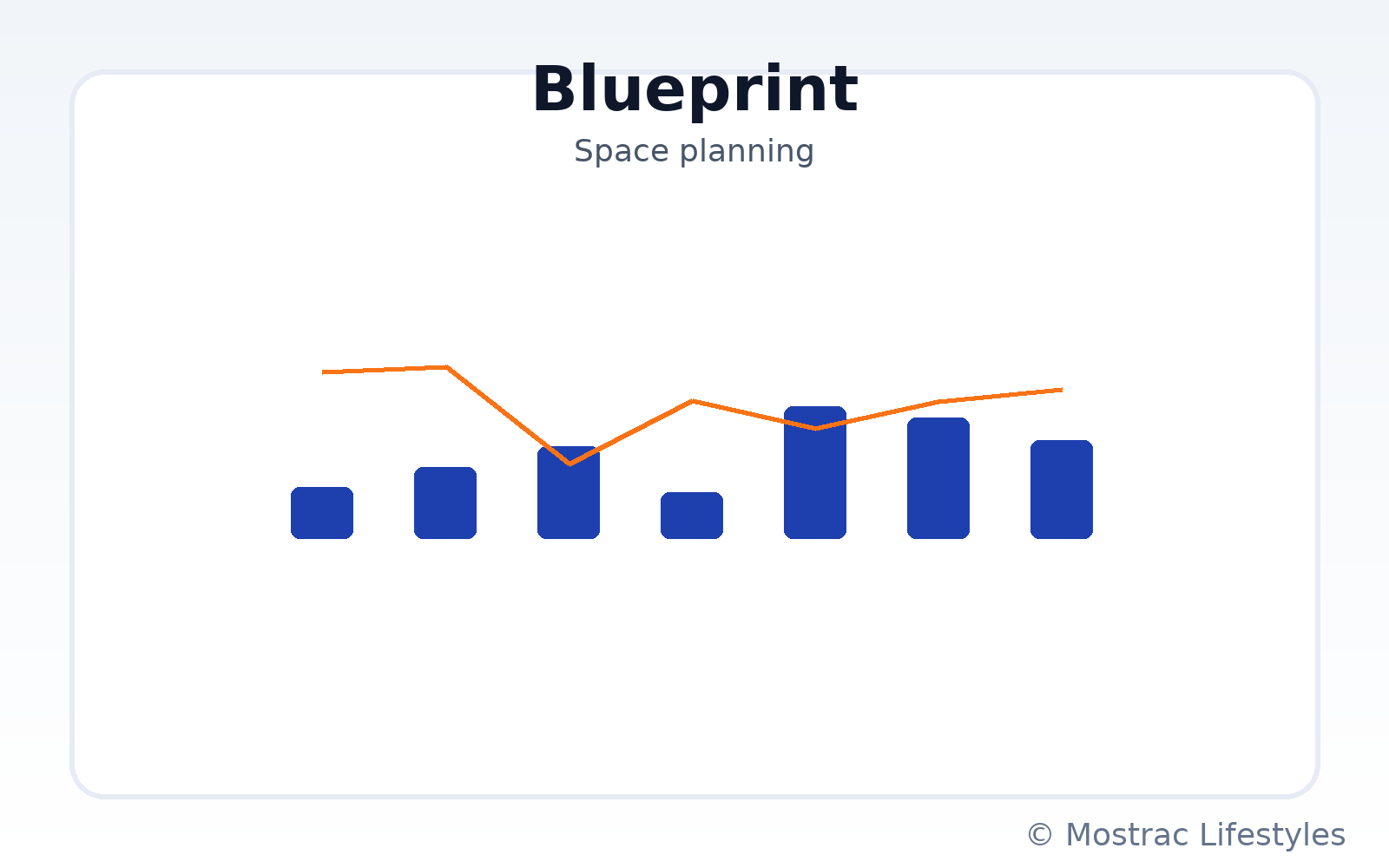The width and height of the screenshot is (1389, 868).
Task: Select the shortest blue bar
Action: click(692, 516)
